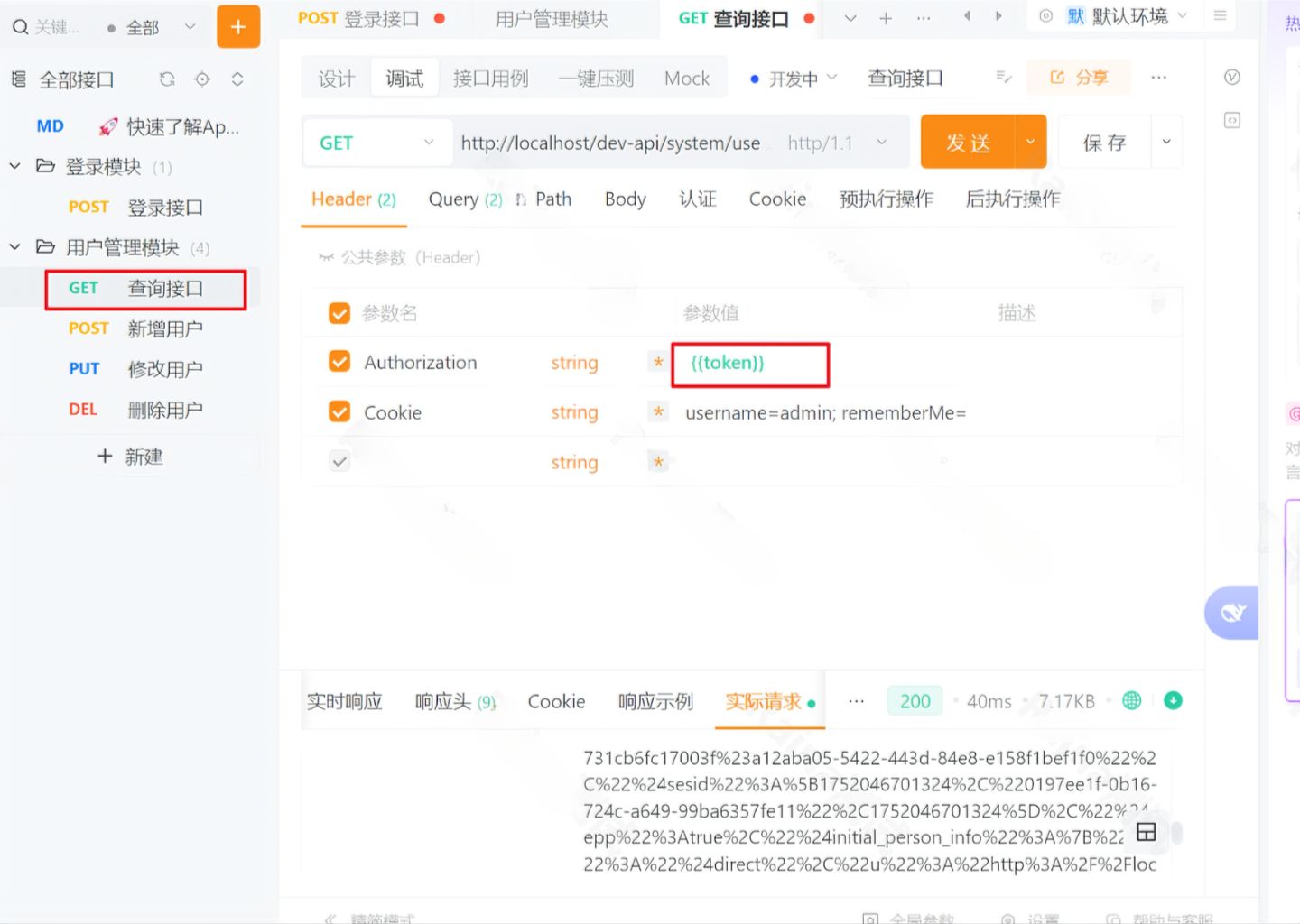
Task: Go to previous tab arrow
Action: click(967, 16)
